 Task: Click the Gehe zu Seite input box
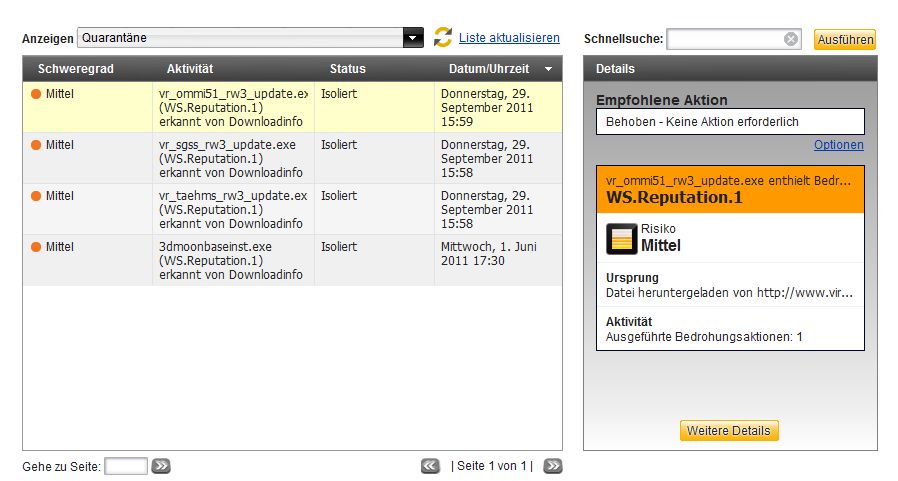coord(126,466)
